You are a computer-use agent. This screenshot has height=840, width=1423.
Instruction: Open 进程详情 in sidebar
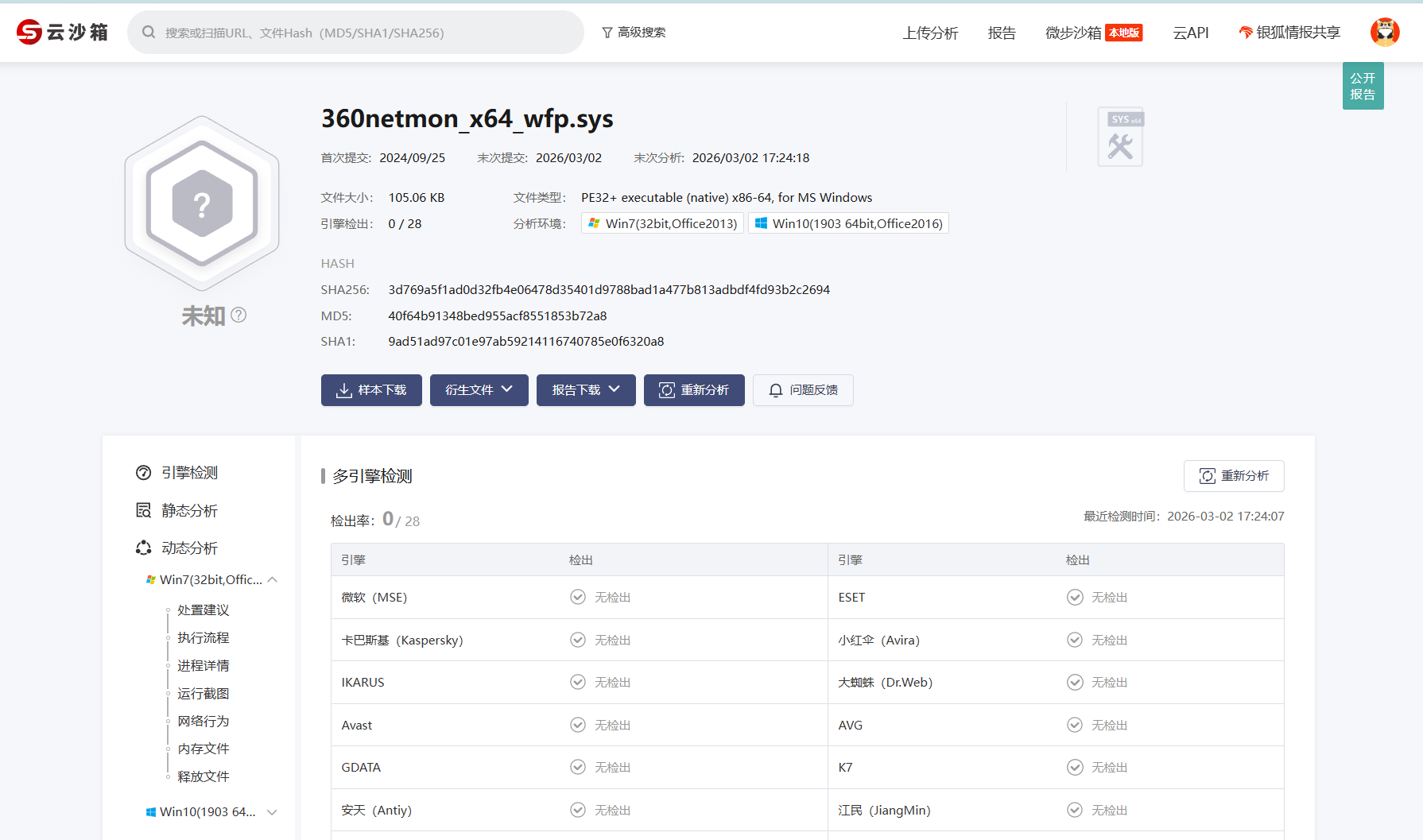point(204,665)
